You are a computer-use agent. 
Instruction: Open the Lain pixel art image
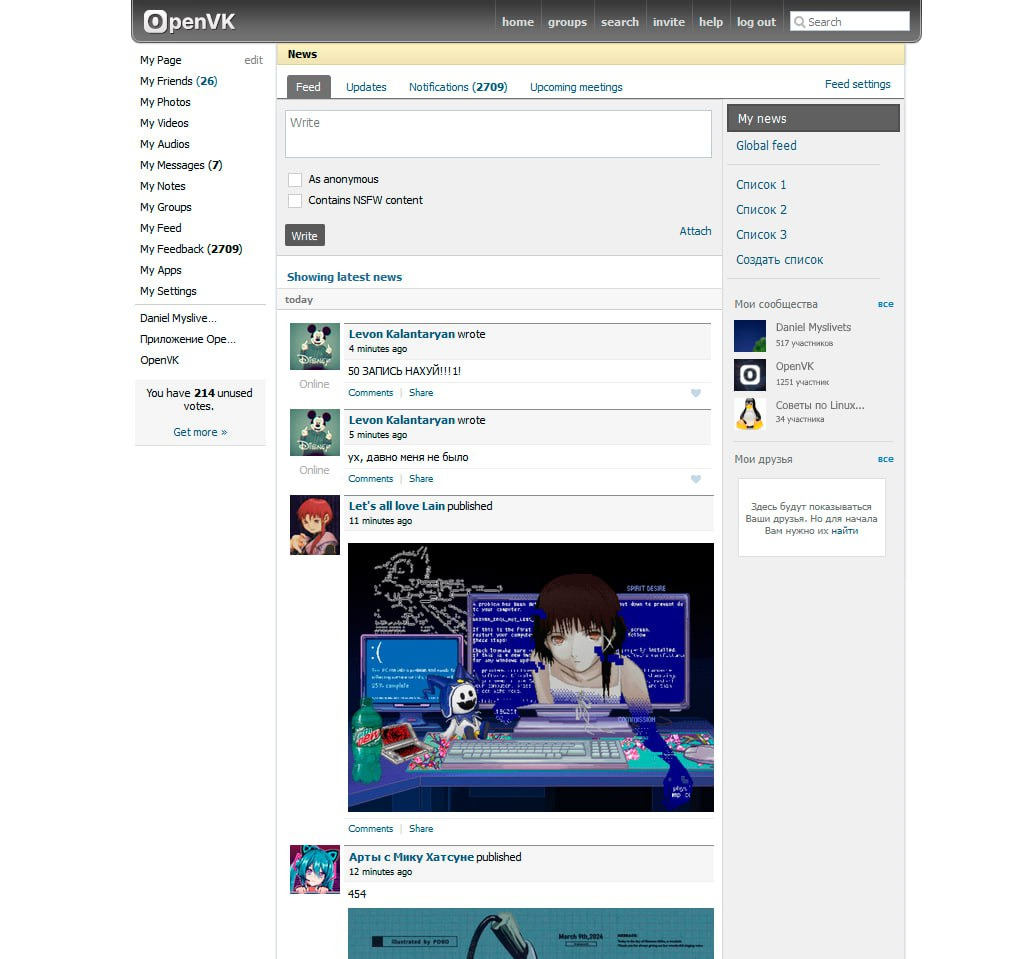pos(530,677)
